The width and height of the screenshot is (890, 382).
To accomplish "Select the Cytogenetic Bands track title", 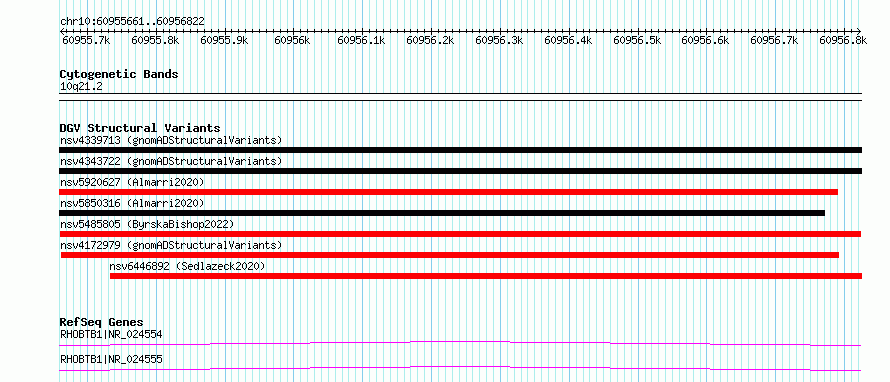I will pos(119,74).
